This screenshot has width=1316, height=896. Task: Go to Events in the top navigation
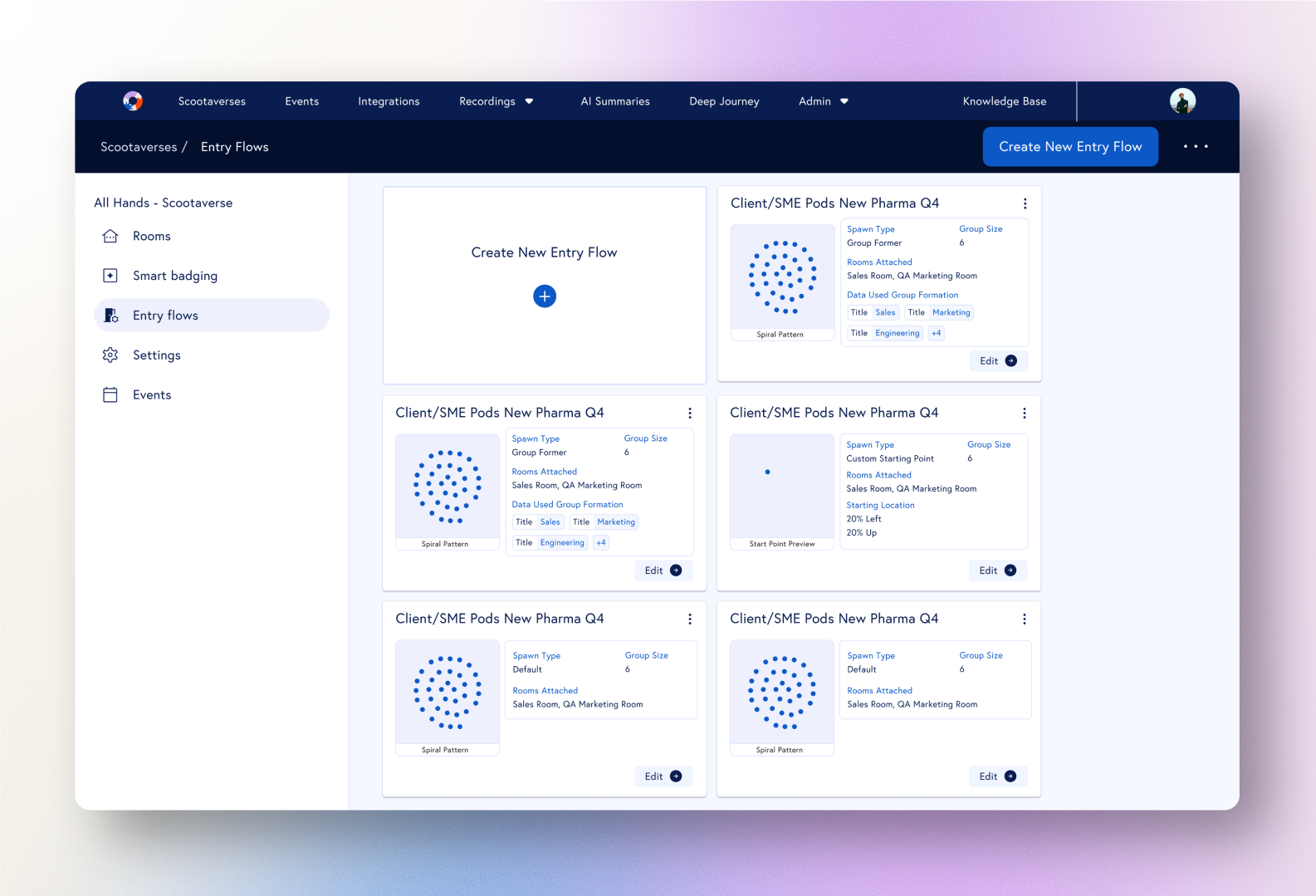[x=302, y=101]
